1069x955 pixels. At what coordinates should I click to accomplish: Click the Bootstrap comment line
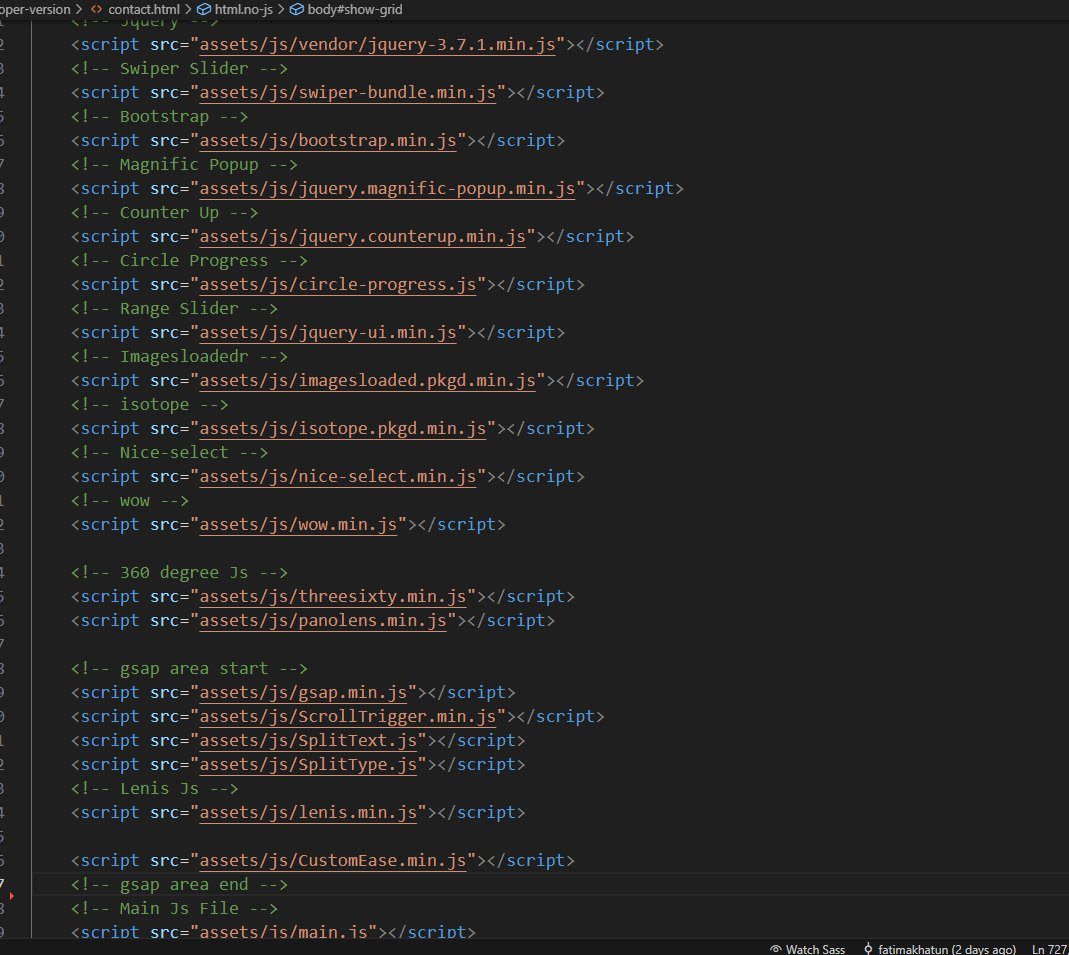(x=160, y=117)
